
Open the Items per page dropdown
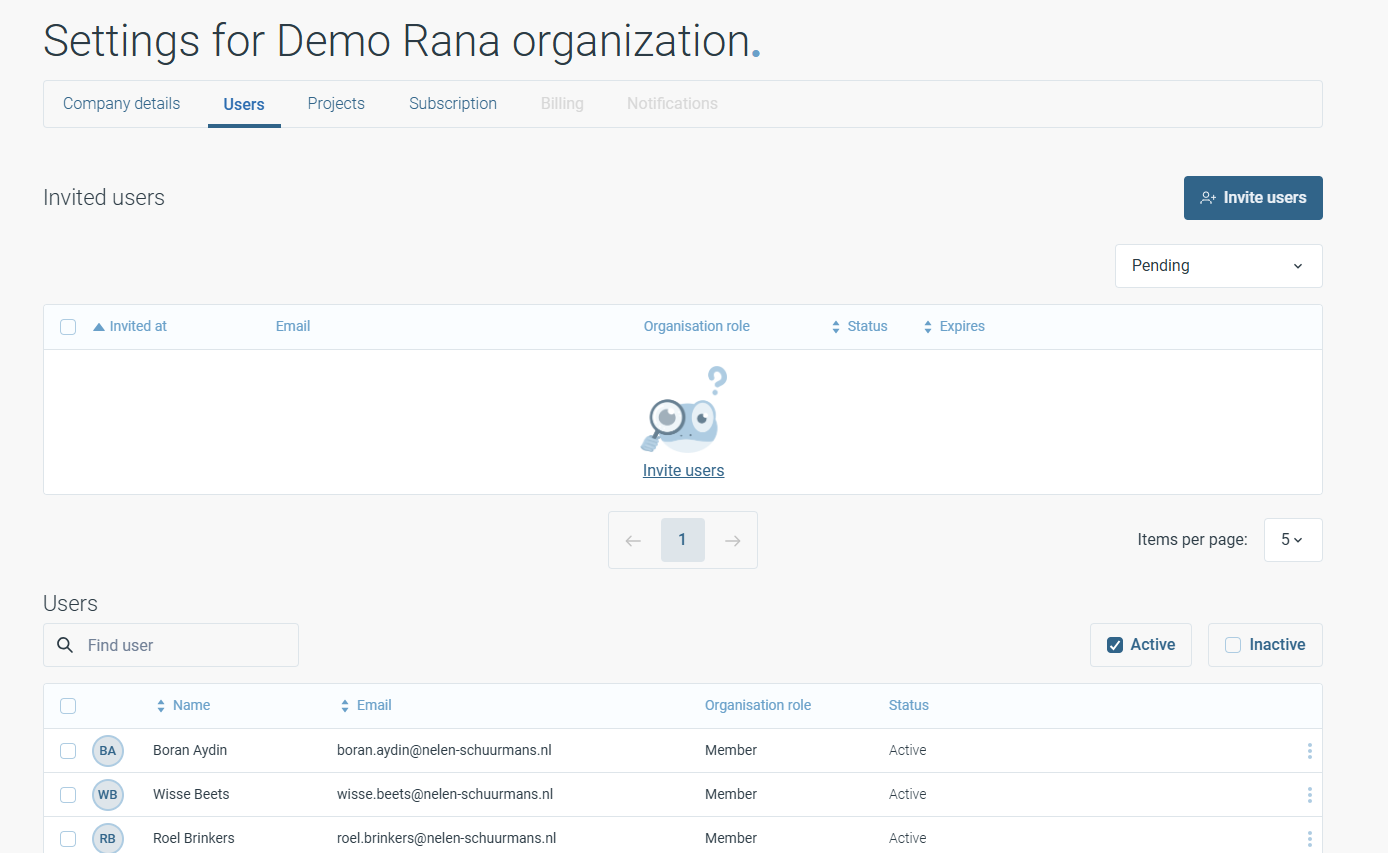click(1293, 540)
